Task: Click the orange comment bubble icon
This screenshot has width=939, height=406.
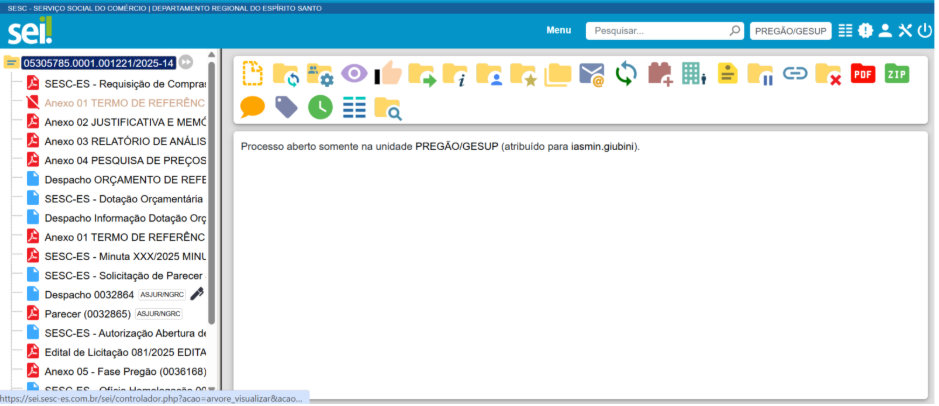Action: click(x=253, y=106)
